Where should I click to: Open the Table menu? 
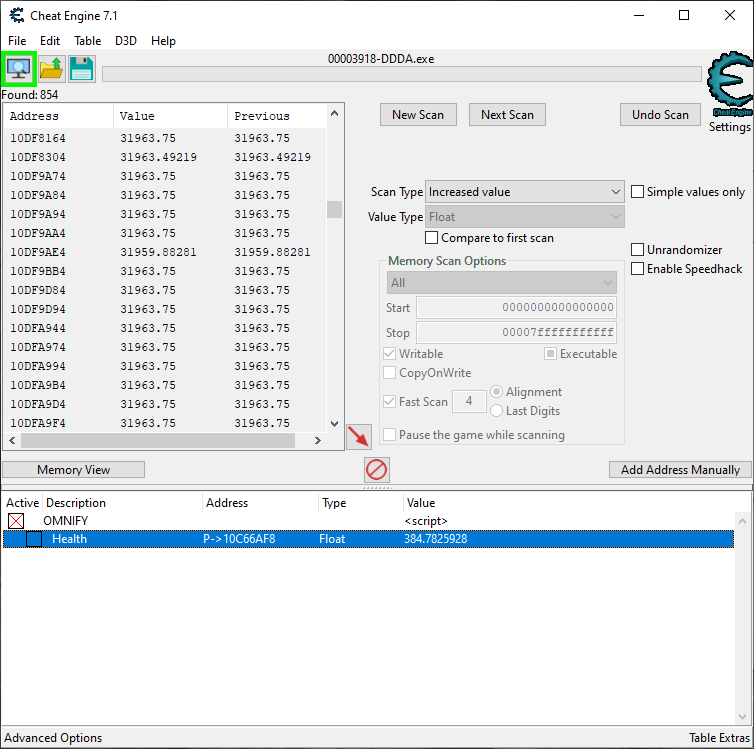pyautogui.click(x=87, y=41)
